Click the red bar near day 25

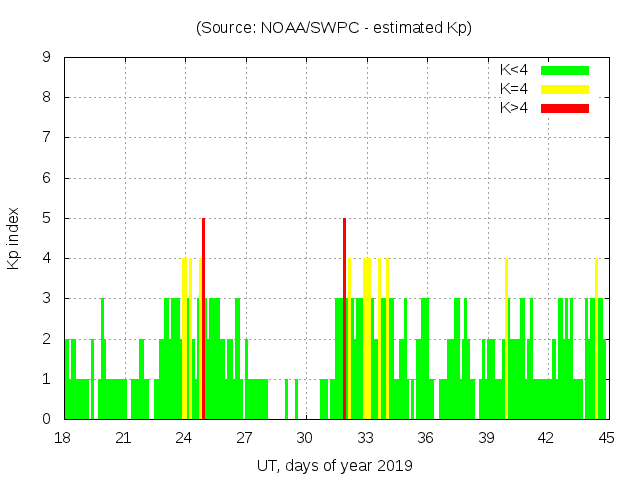[203, 318]
